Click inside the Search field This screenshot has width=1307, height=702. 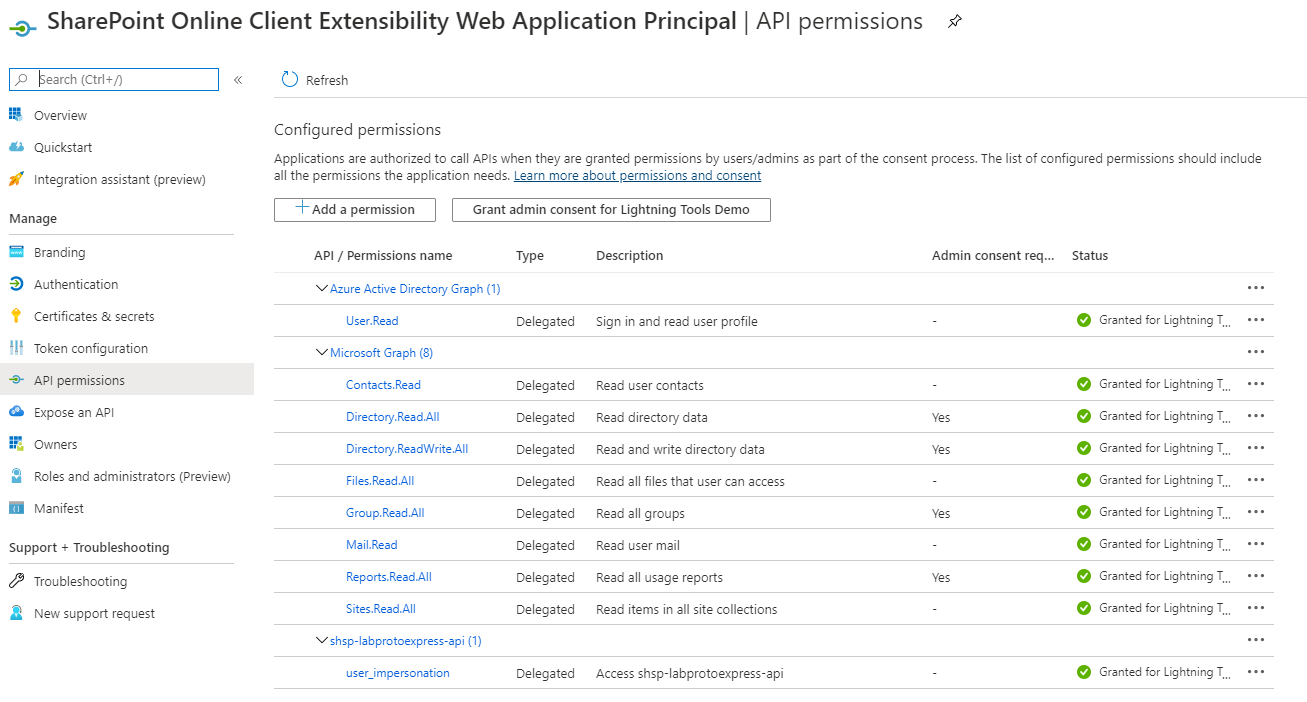pyautogui.click(x=113, y=79)
